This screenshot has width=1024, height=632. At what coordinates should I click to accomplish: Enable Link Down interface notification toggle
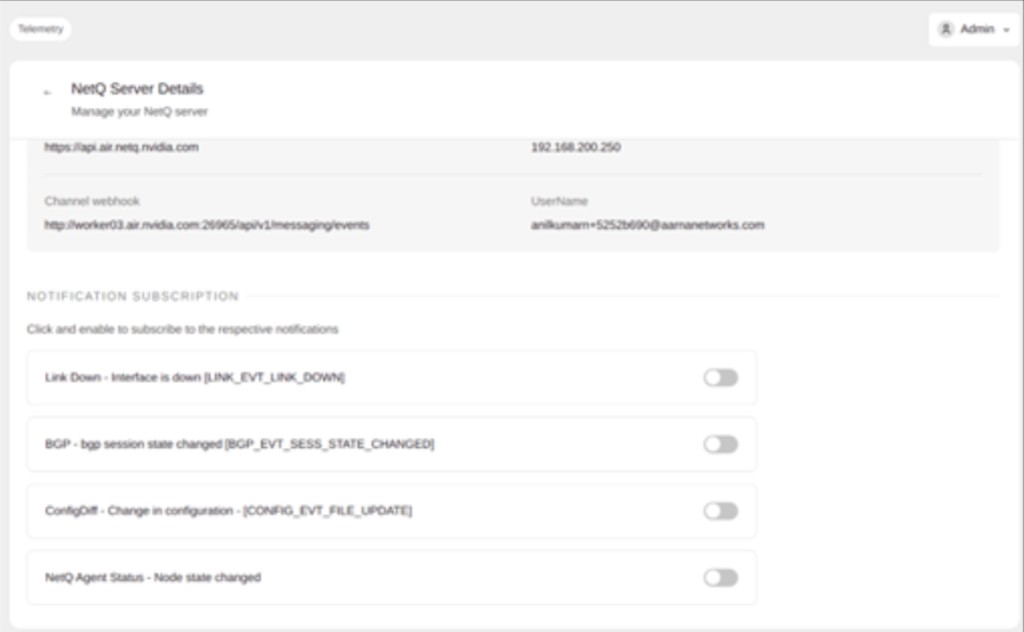[720, 378]
